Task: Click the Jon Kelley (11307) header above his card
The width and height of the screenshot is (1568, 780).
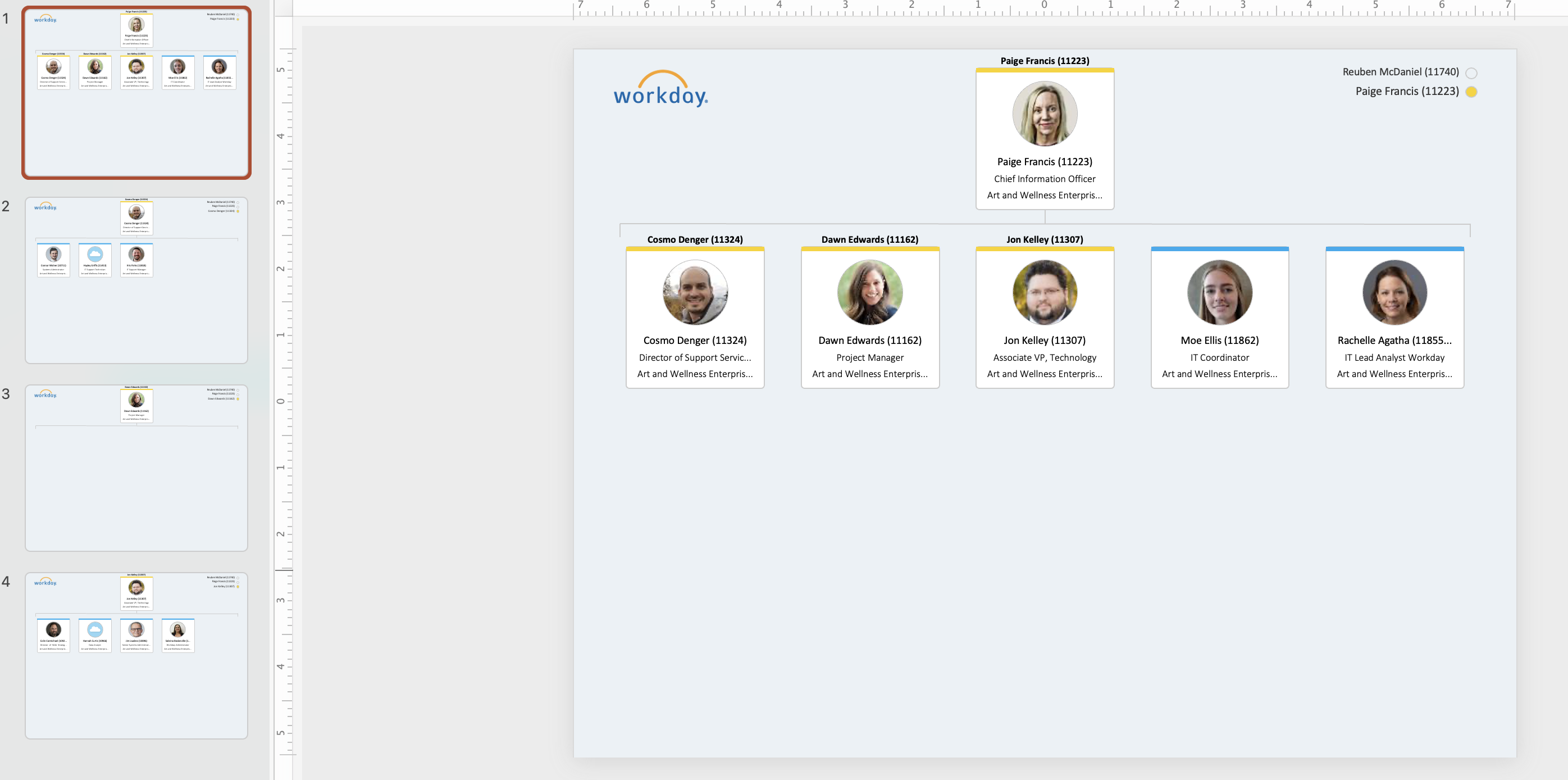Action: [1045, 239]
